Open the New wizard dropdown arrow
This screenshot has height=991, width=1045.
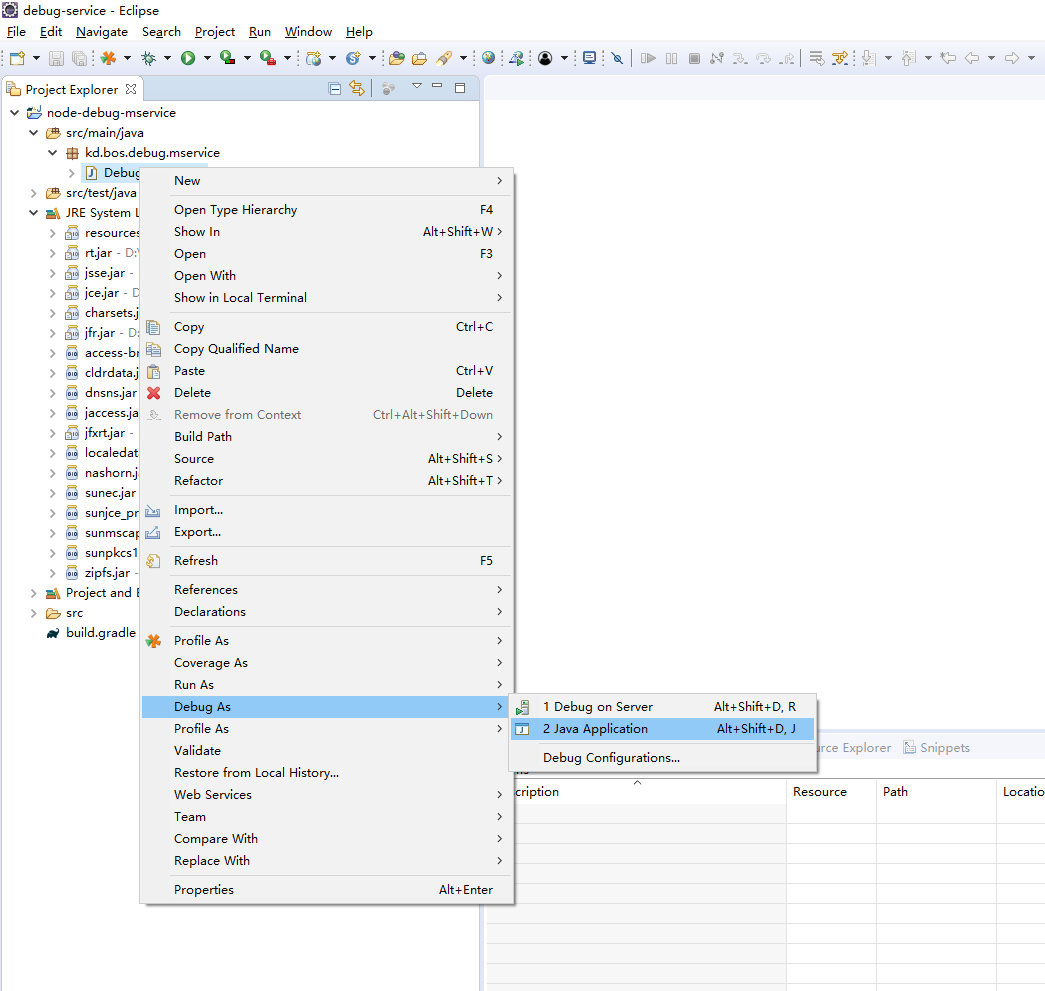[36, 59]
